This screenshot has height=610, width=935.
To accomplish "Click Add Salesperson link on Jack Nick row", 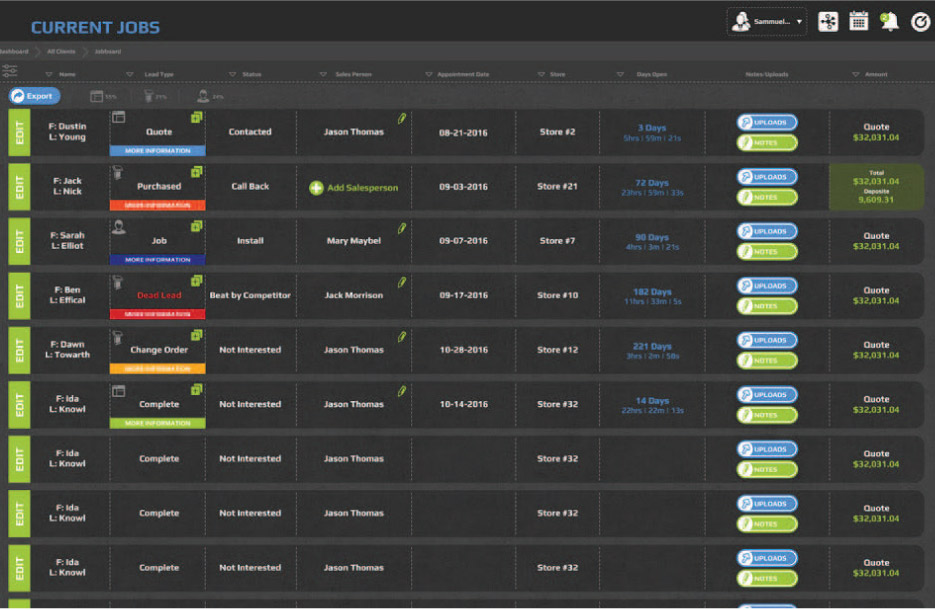I will (x=363, y=188).
